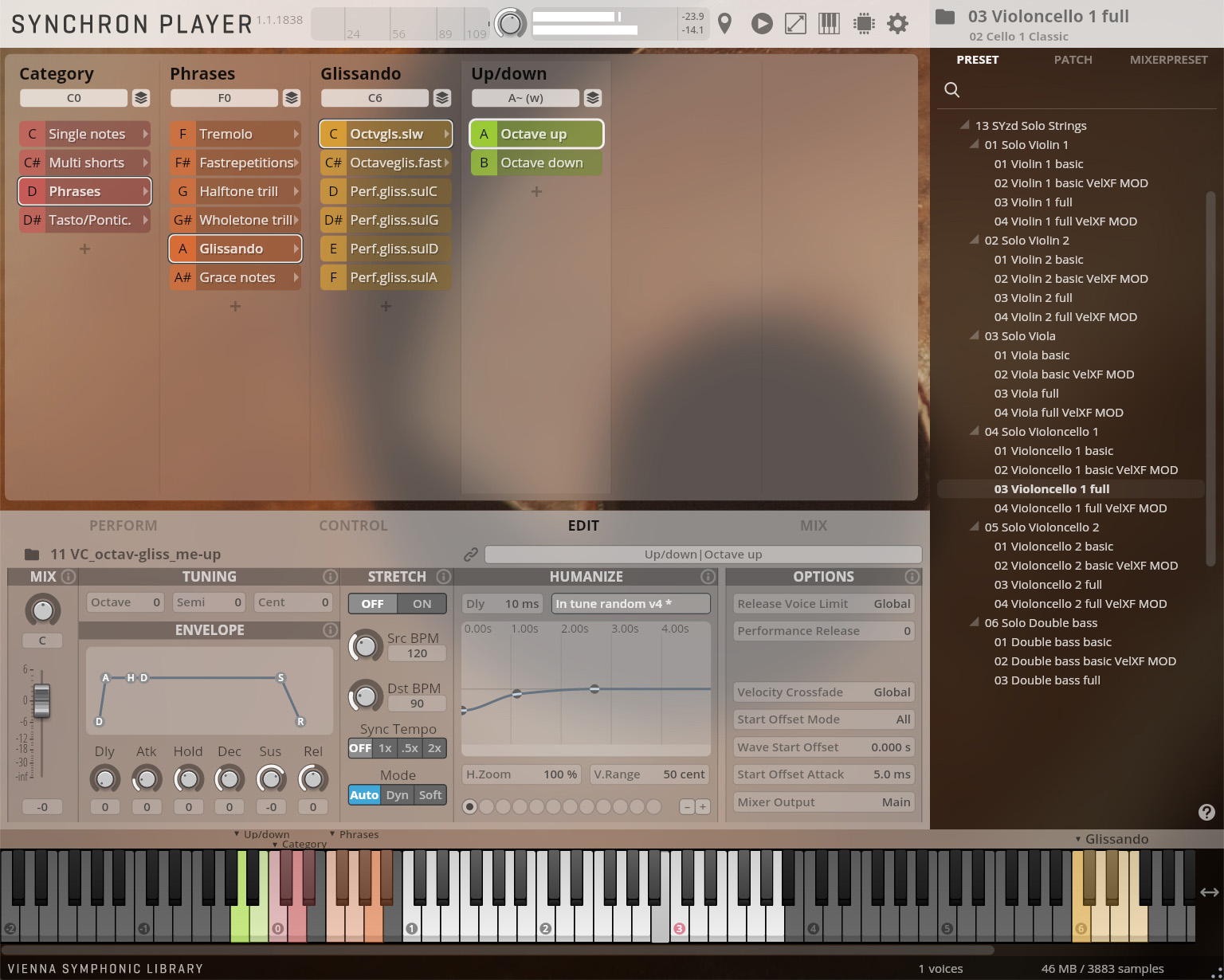Click the location pin icon in the toolbar
Screen dimensions: 1224x980
(x=724, y=23)
